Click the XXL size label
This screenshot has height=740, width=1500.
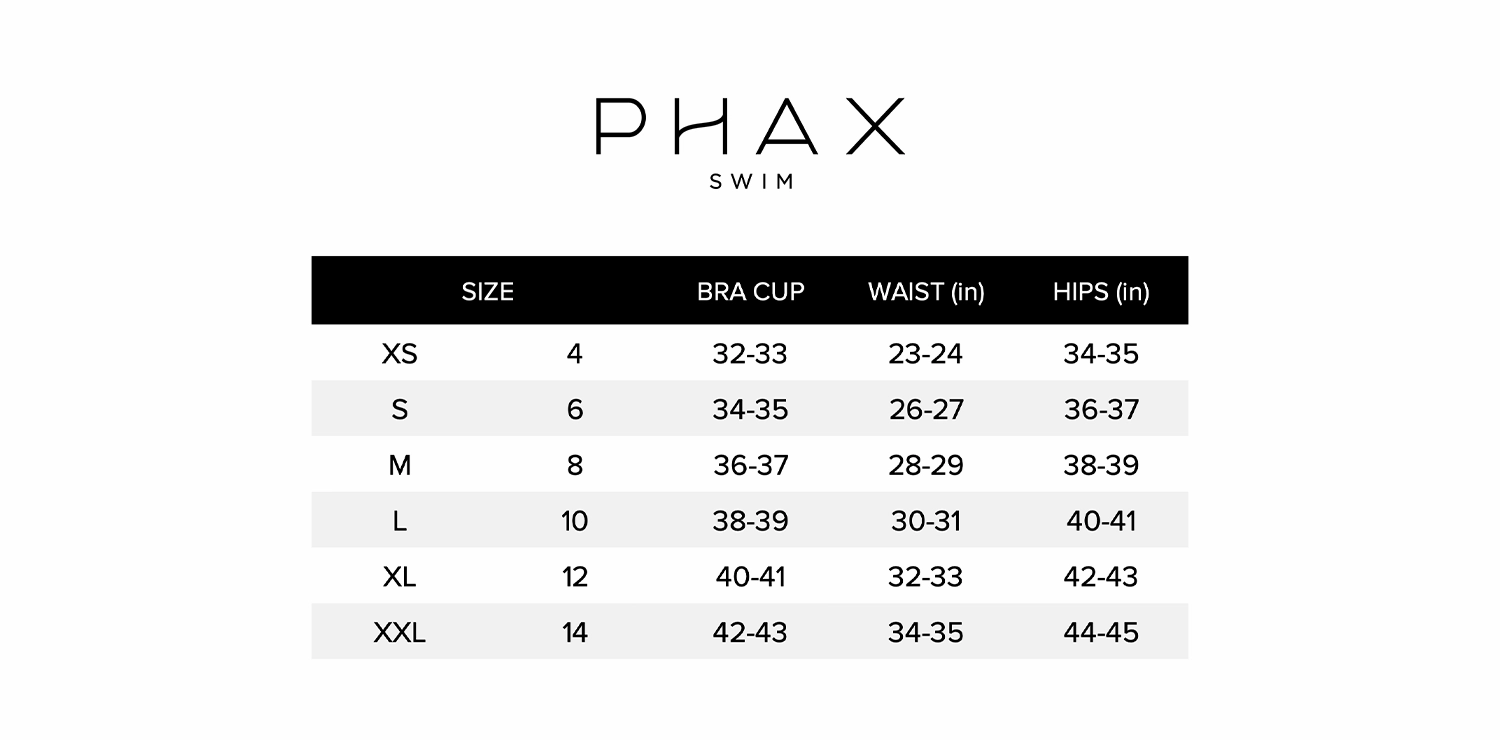tap(399, 634)
